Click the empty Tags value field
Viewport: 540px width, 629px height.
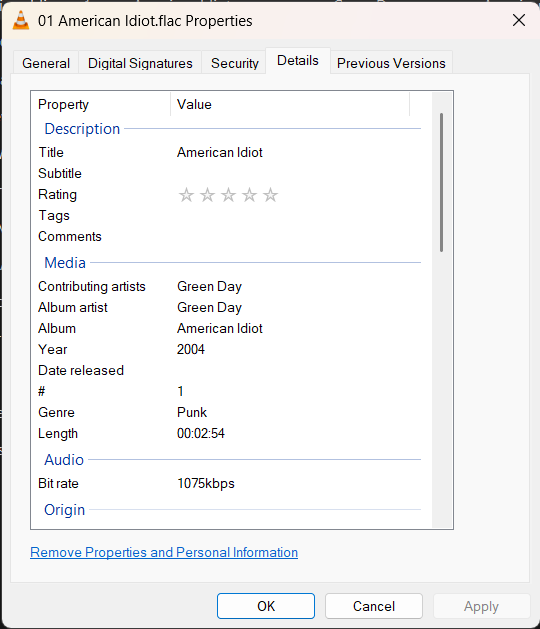[x=293, y=215]
